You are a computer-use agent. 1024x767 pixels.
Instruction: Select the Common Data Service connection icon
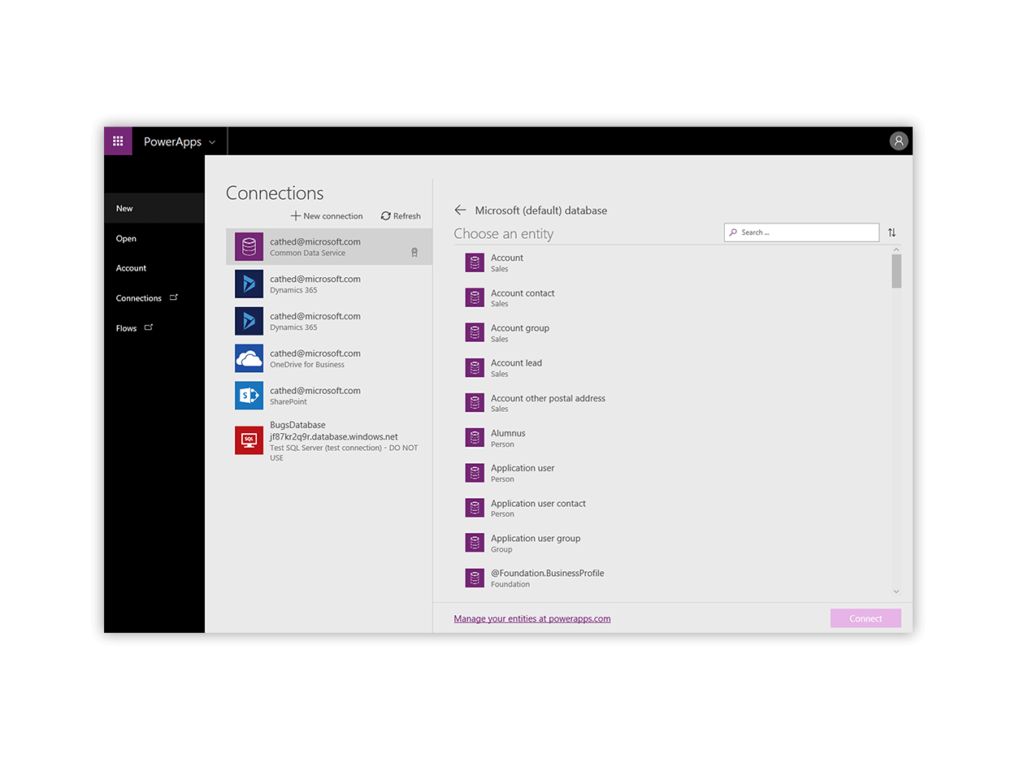pos(249,246)
